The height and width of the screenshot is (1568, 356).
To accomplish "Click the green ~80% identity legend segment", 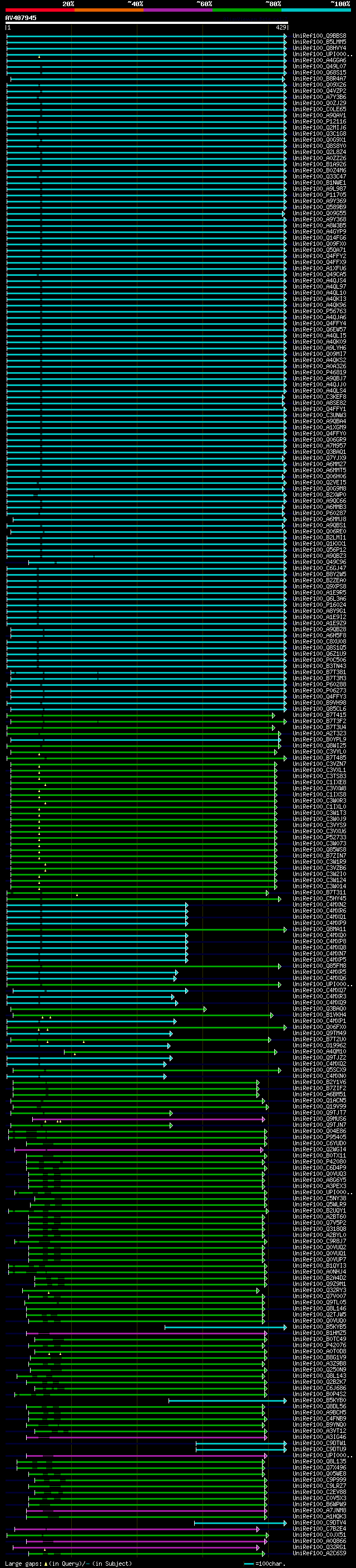I will [247, 10].
